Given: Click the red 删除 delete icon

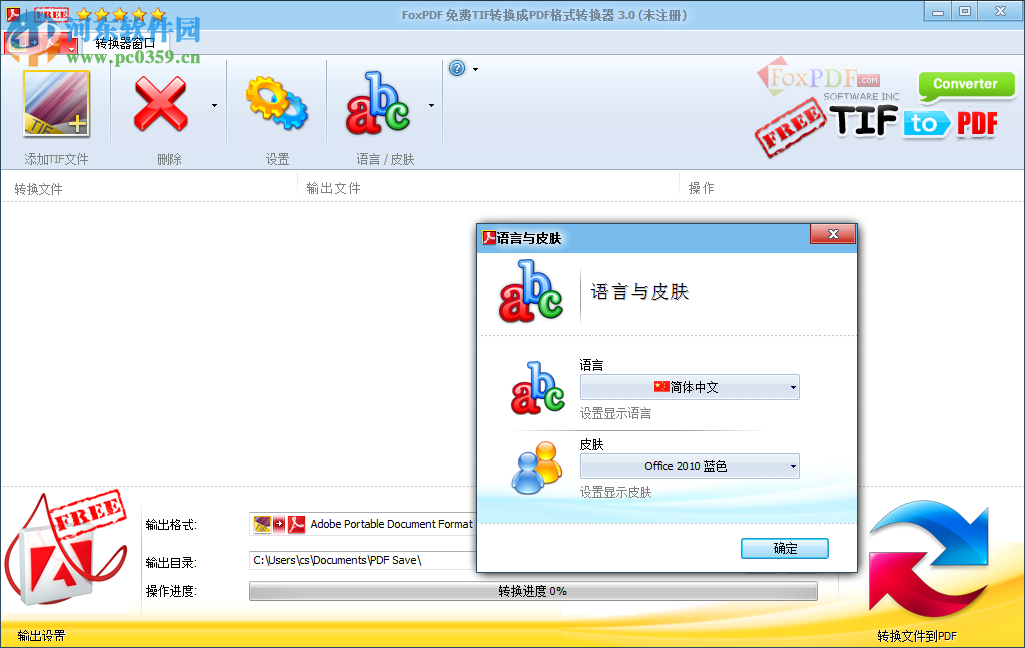Looking at the screenshot, I should (x=160, y=104).
